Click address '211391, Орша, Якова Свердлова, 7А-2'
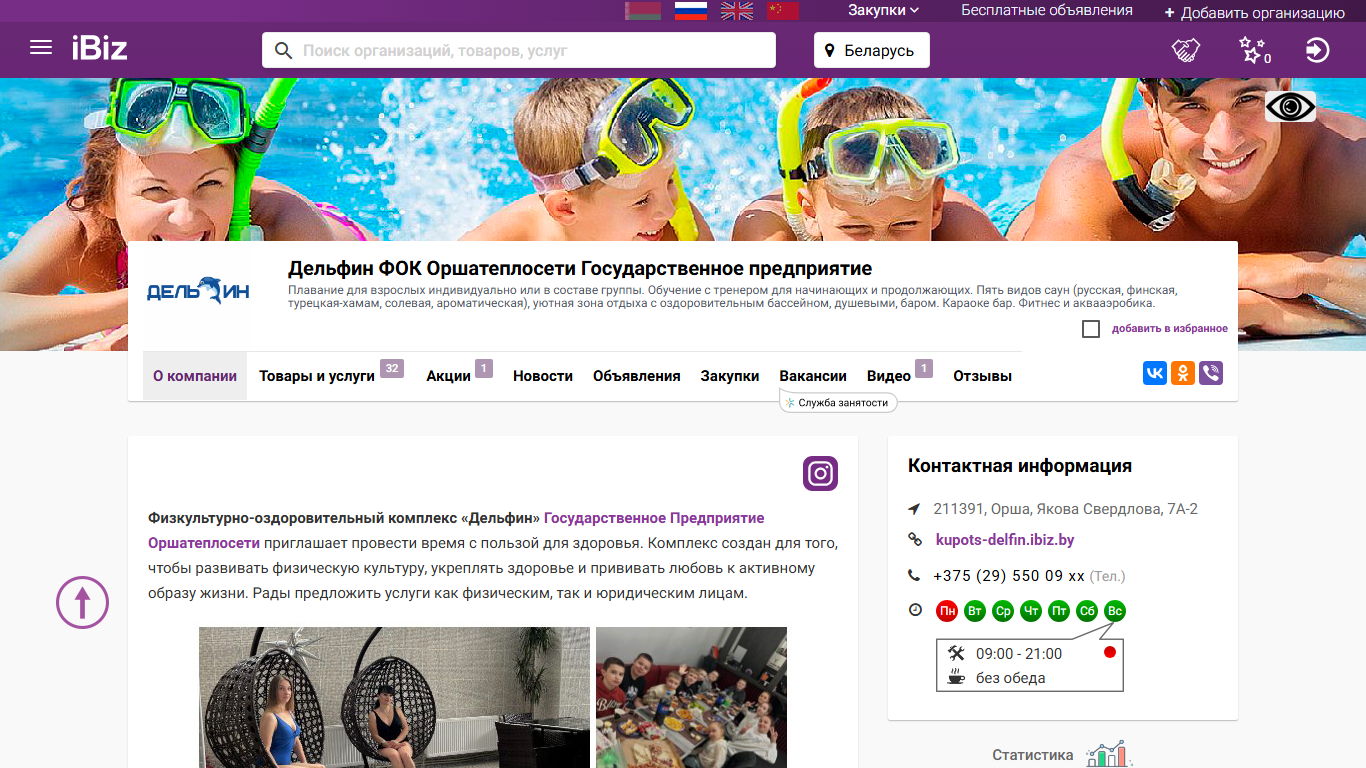The height and width of the screenshot is (768, 1366). [1066, 509]
